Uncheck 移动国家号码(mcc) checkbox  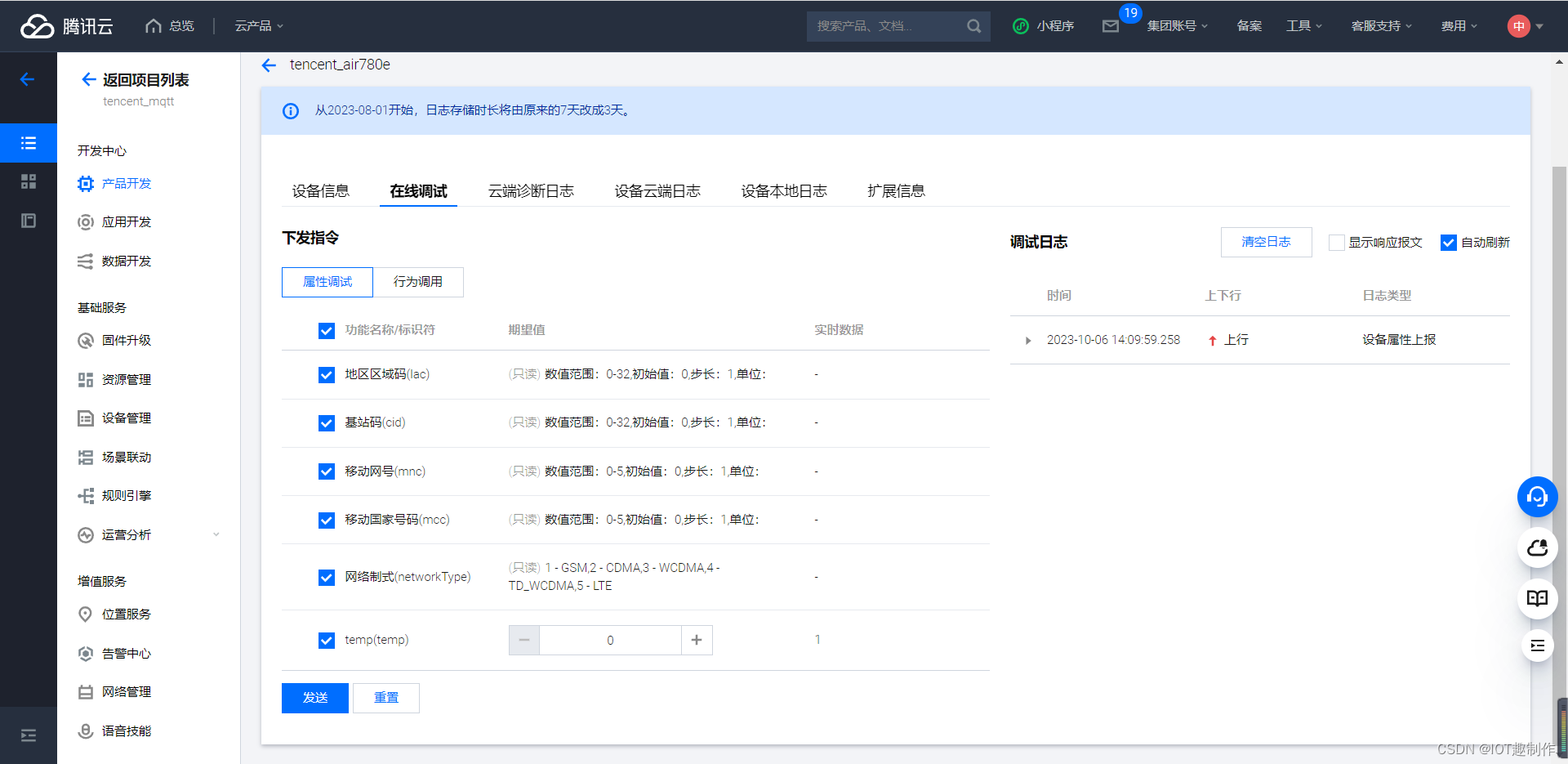coord(327,521)
